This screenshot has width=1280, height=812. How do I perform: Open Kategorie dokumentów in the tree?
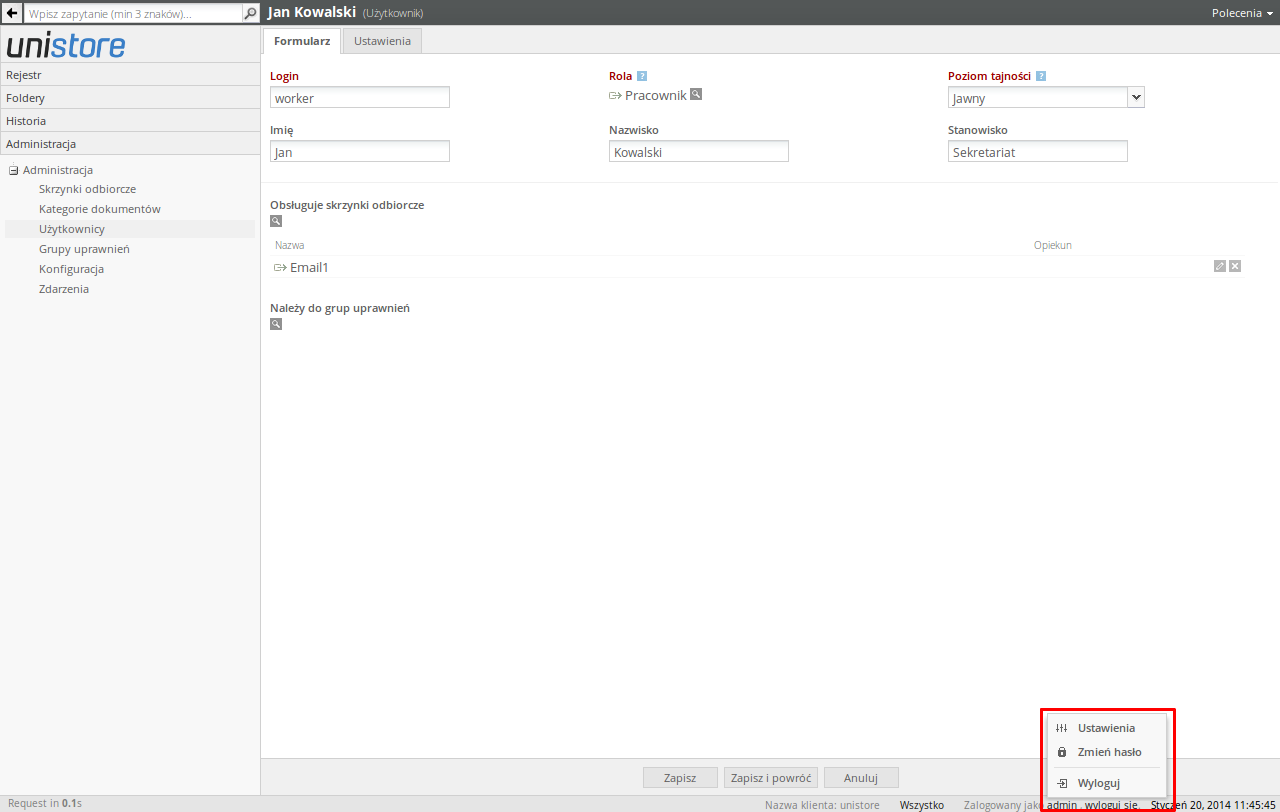pyautogui.click(x=100, y=209)
